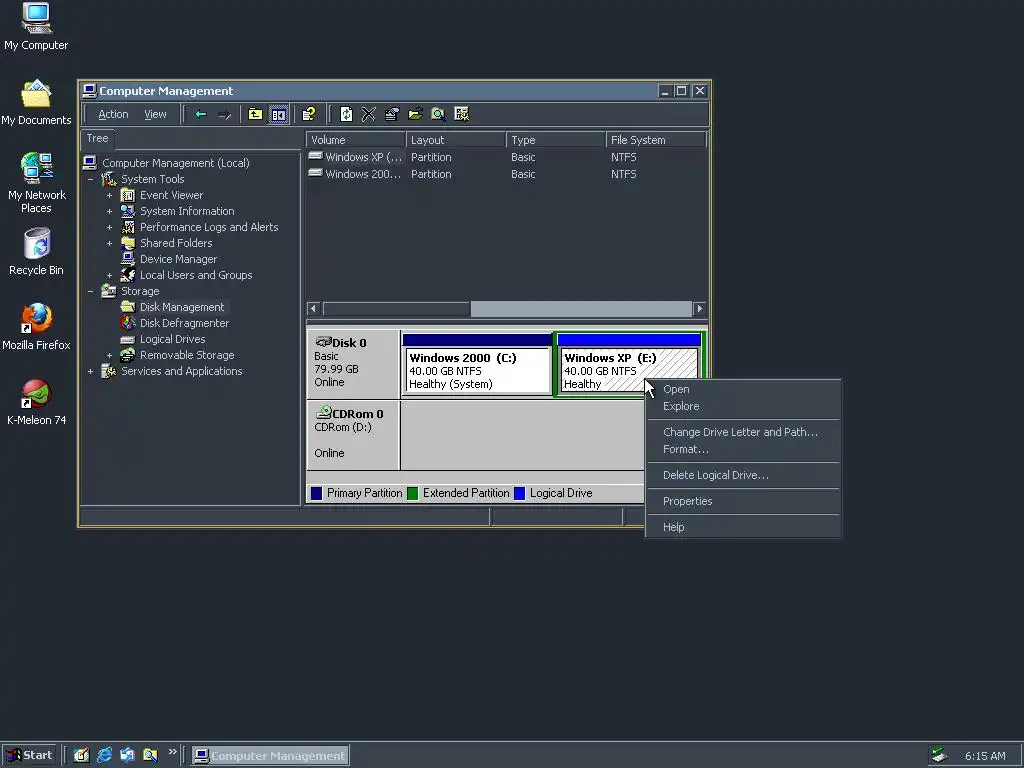Select Disk Management in the tree
Viewport: 1024px width, 768px height.
pyautogui.click(x=182, y=307)
